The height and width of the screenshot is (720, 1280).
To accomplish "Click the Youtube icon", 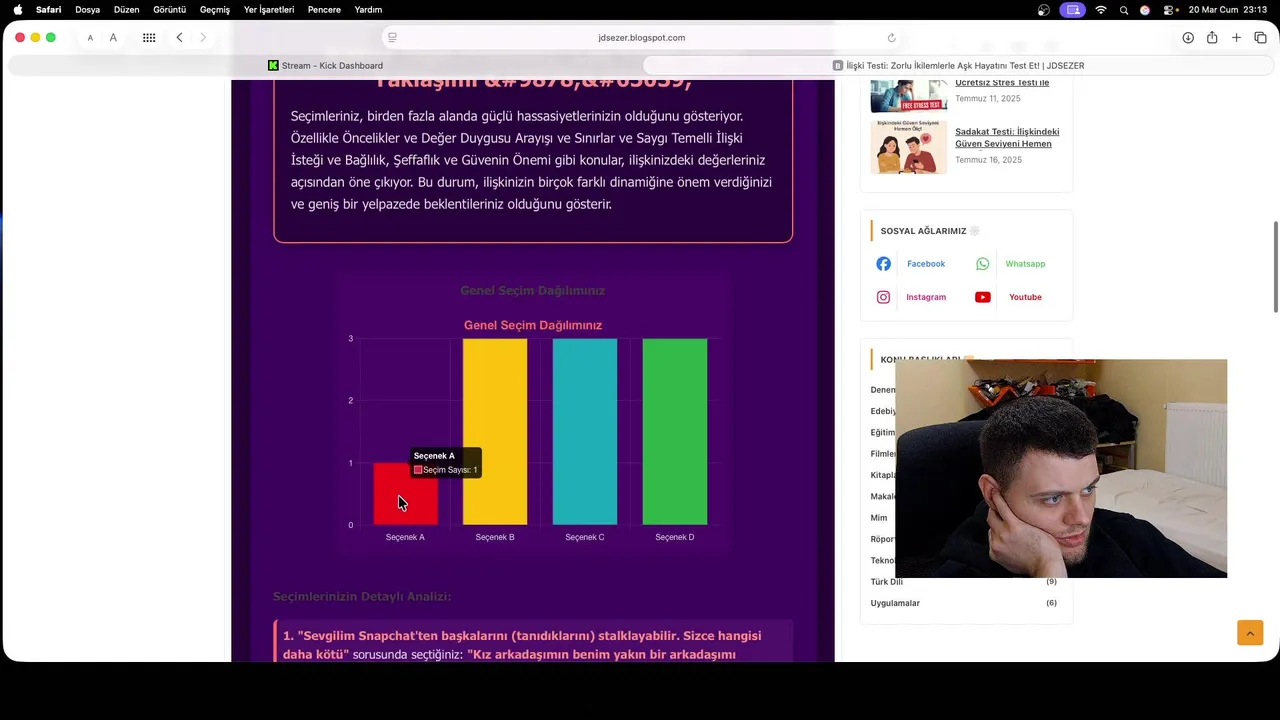I will coord(982,297).
